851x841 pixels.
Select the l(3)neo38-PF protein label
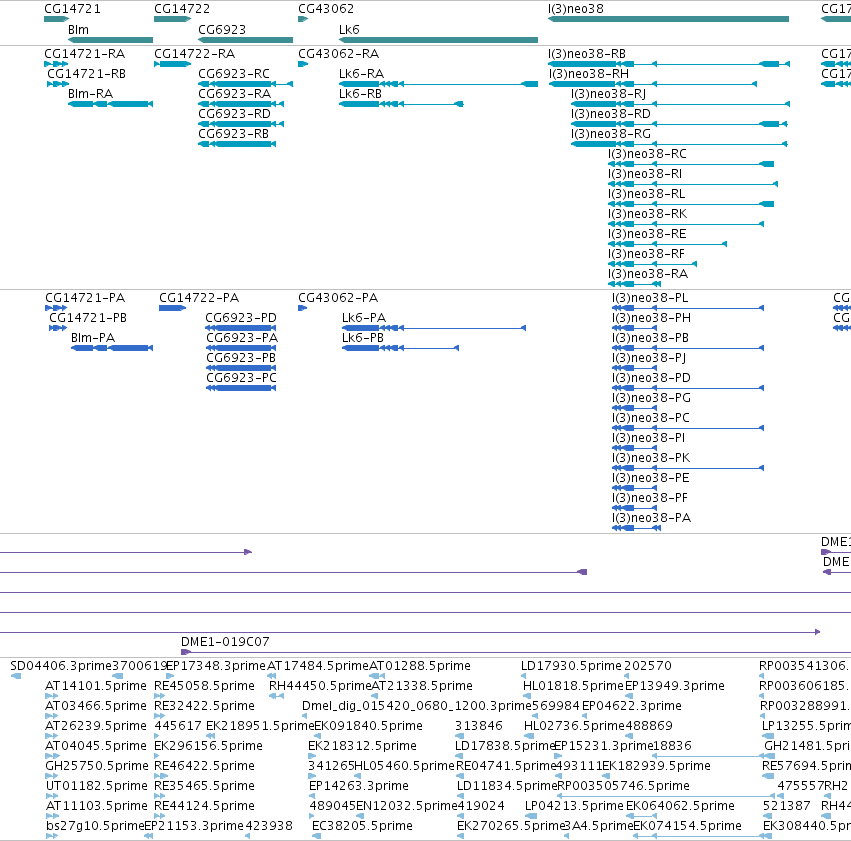(650, 498)
